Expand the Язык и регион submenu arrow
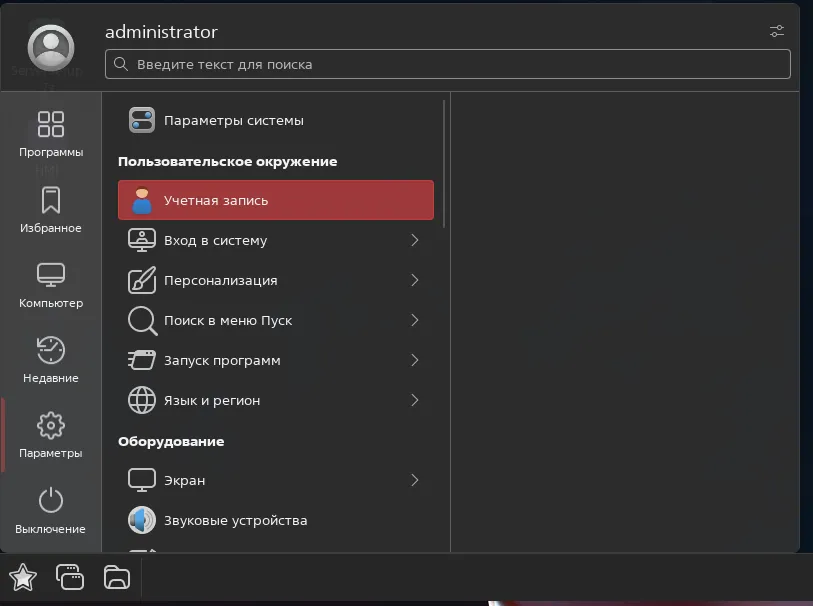This screenshot has height=606, width=813. [x=415, y=400]
